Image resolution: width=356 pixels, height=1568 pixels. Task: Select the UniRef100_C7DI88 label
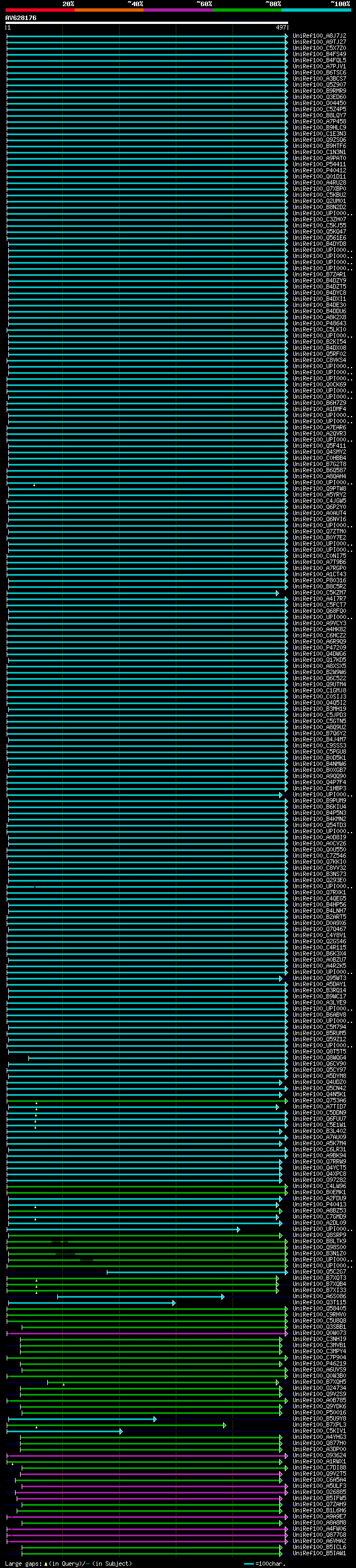(x=319, y=1467)
